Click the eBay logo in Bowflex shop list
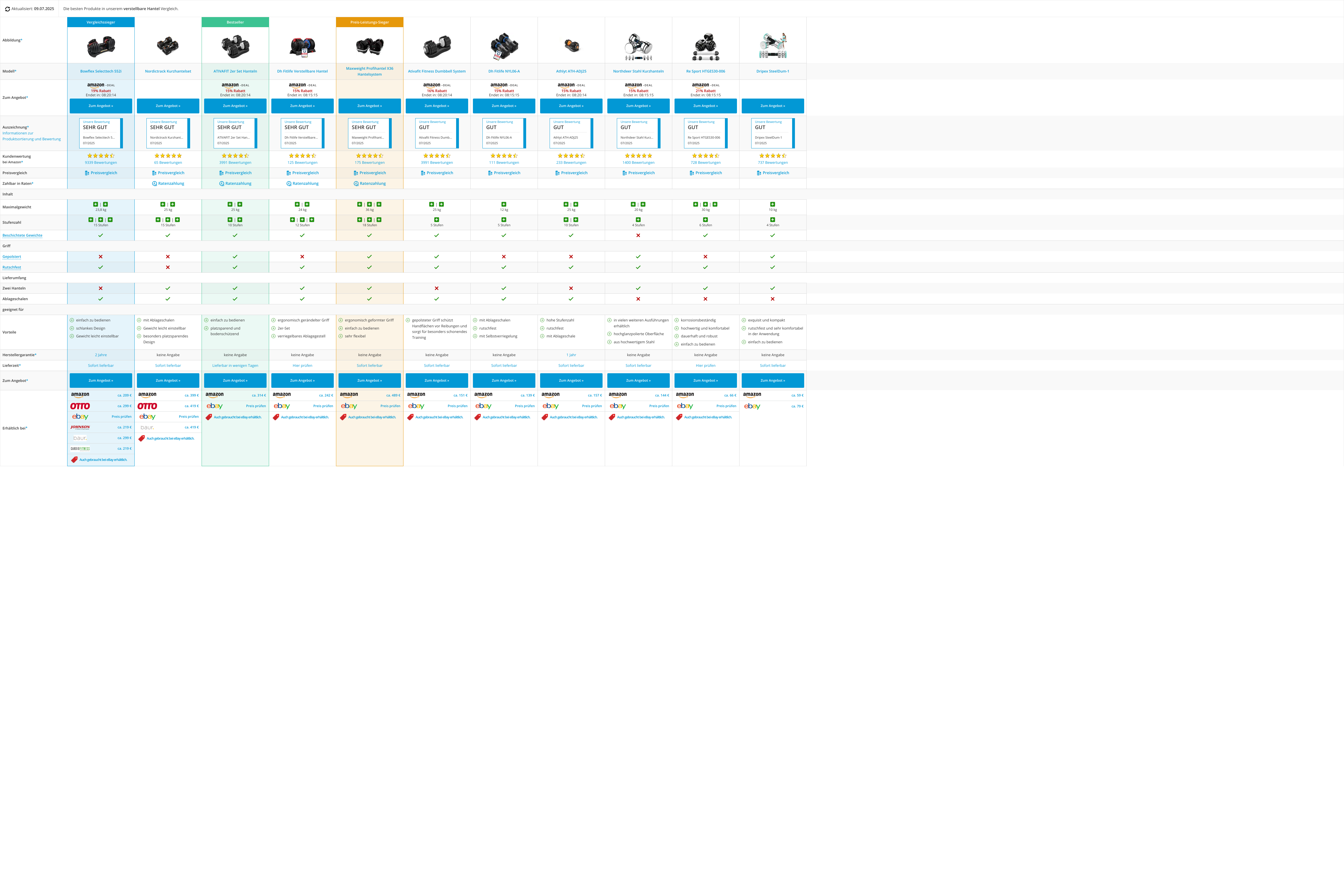The height and width of the screenshot is (896, 1344). coord(80,417)
